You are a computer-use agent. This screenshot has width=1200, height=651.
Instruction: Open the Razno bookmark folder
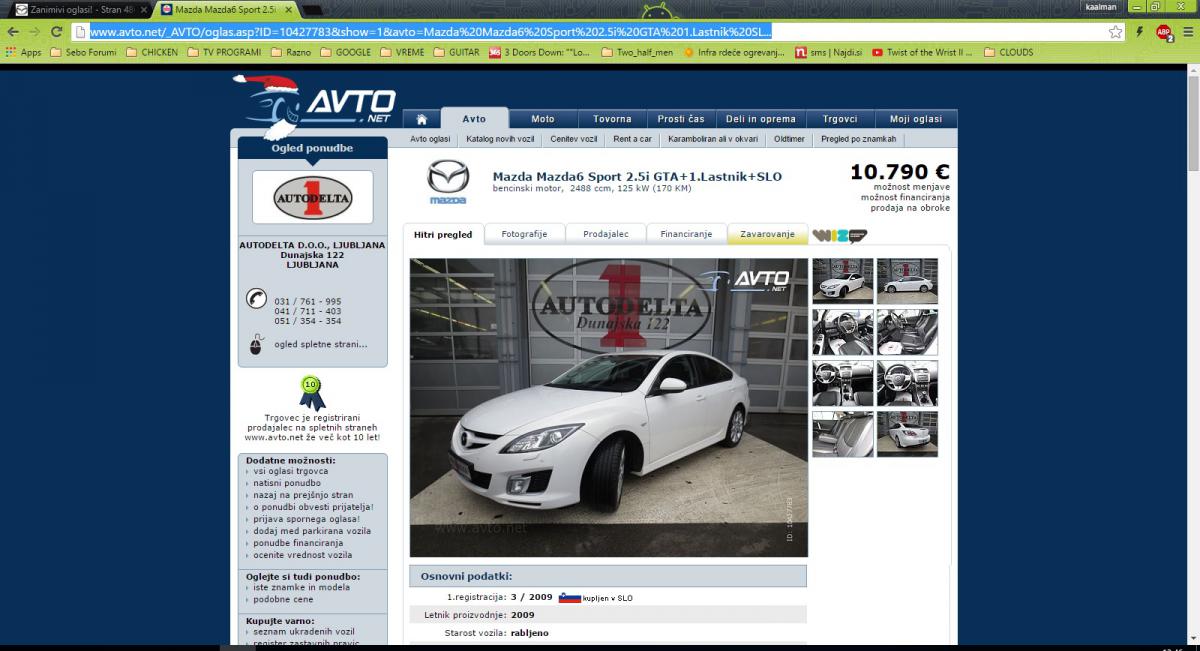[x=291, y=52]
